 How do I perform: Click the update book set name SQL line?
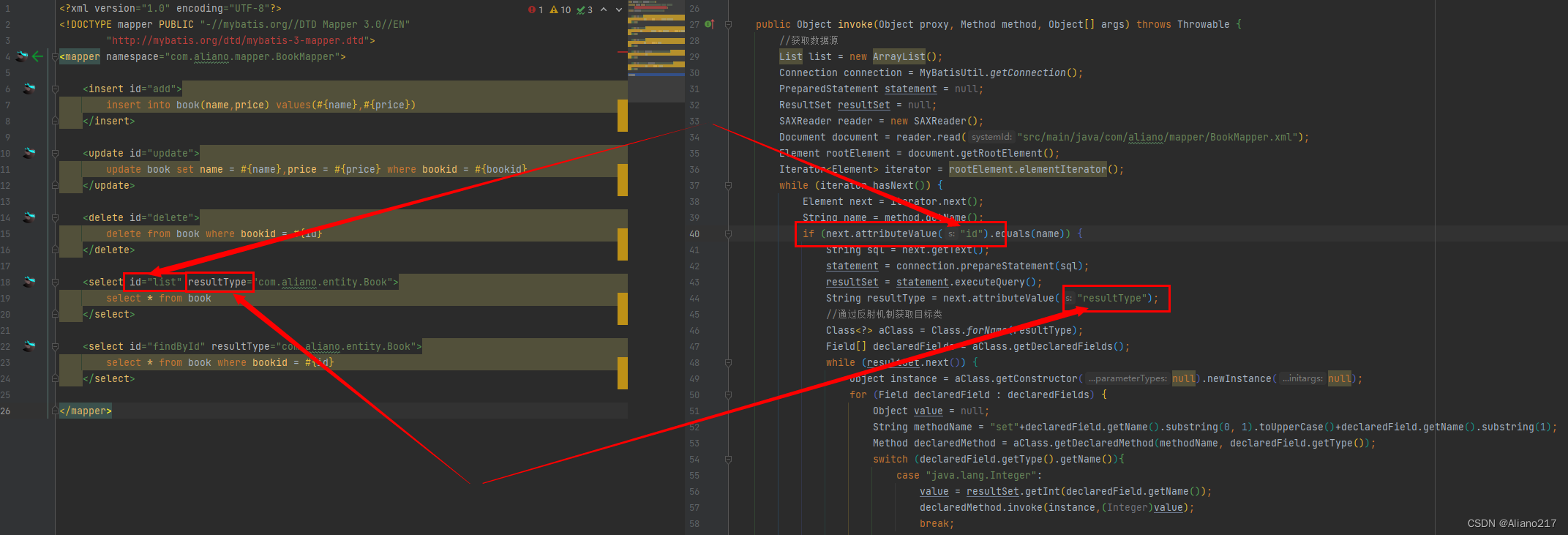pos(317,169)
